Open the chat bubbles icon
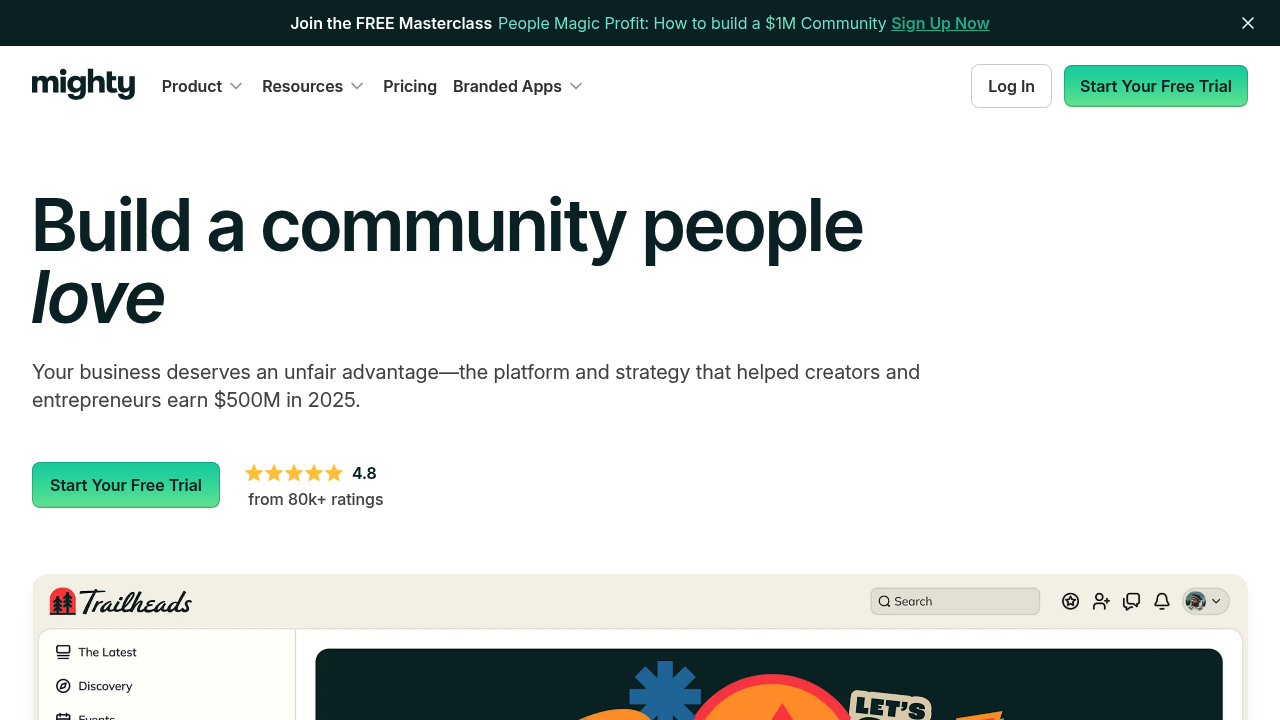This screenshot has height=720, width=1280. (1131, 601)
